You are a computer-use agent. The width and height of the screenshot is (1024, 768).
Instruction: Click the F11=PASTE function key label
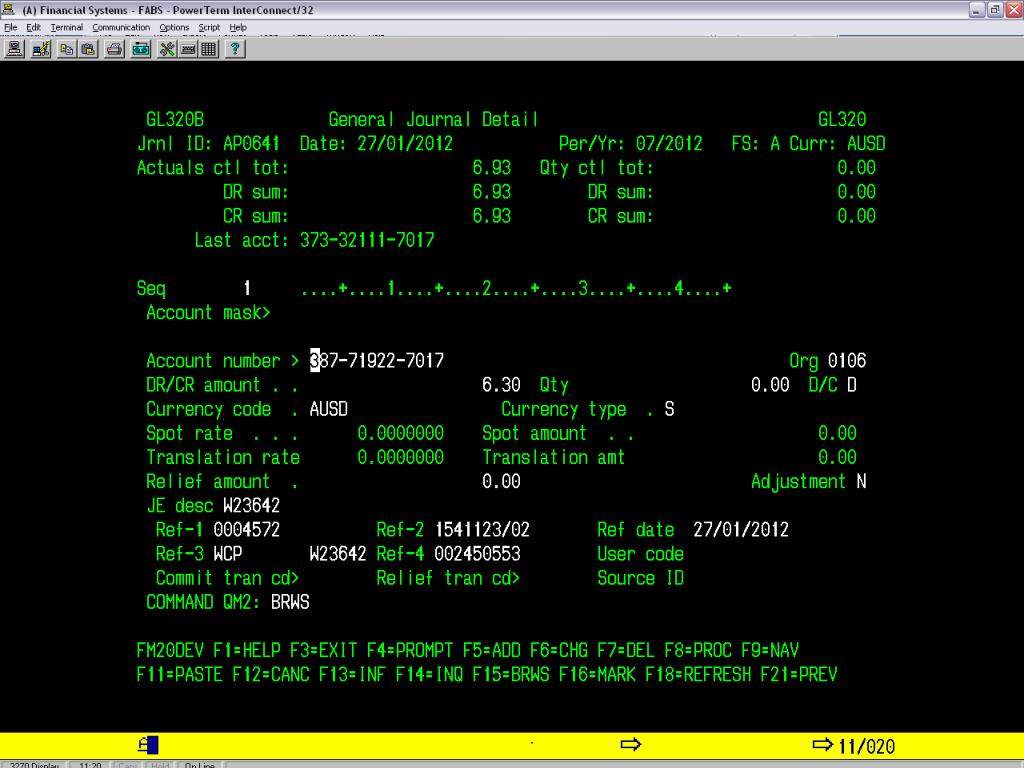pos(180,675)
